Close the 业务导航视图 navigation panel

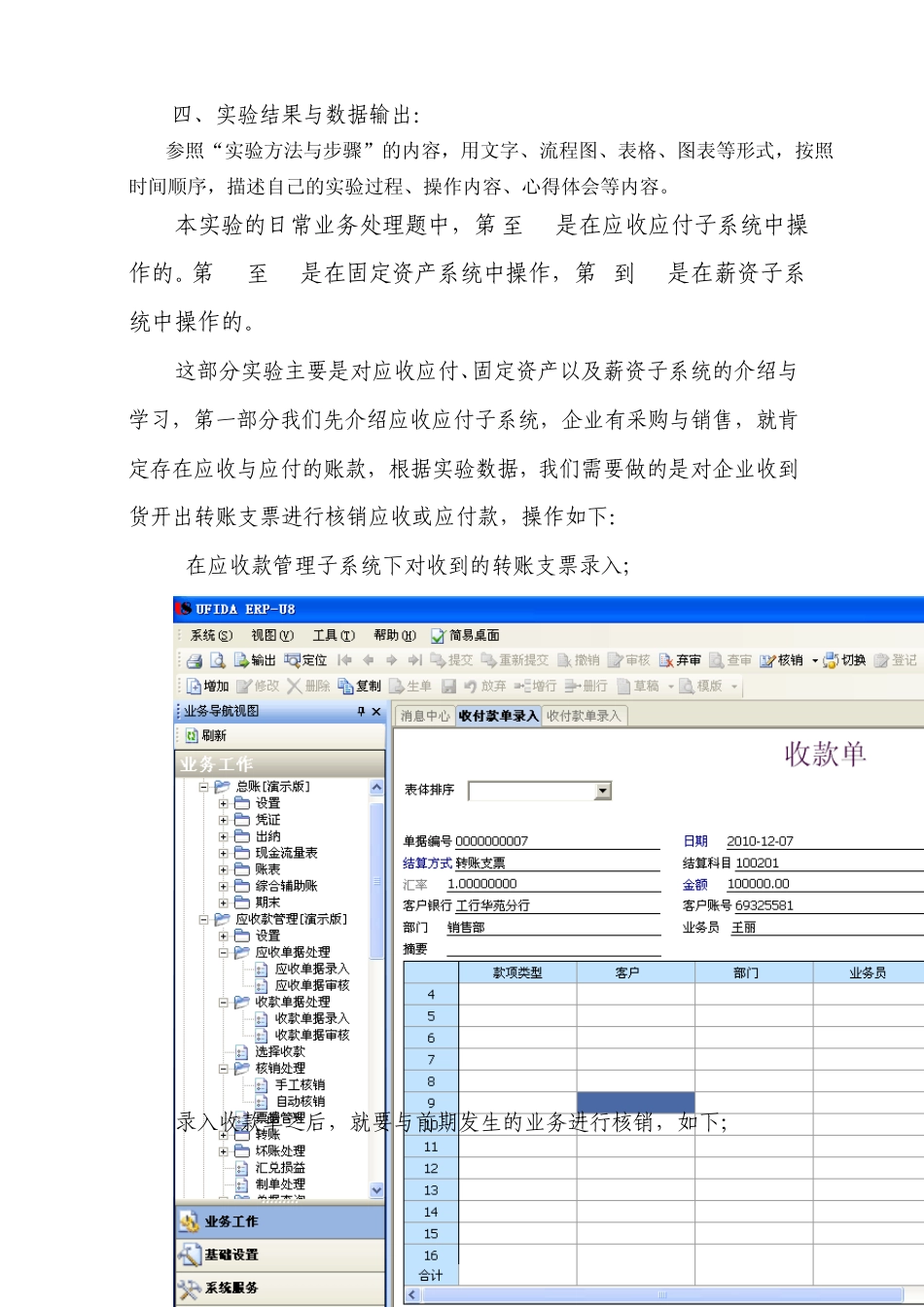[376, 712]
